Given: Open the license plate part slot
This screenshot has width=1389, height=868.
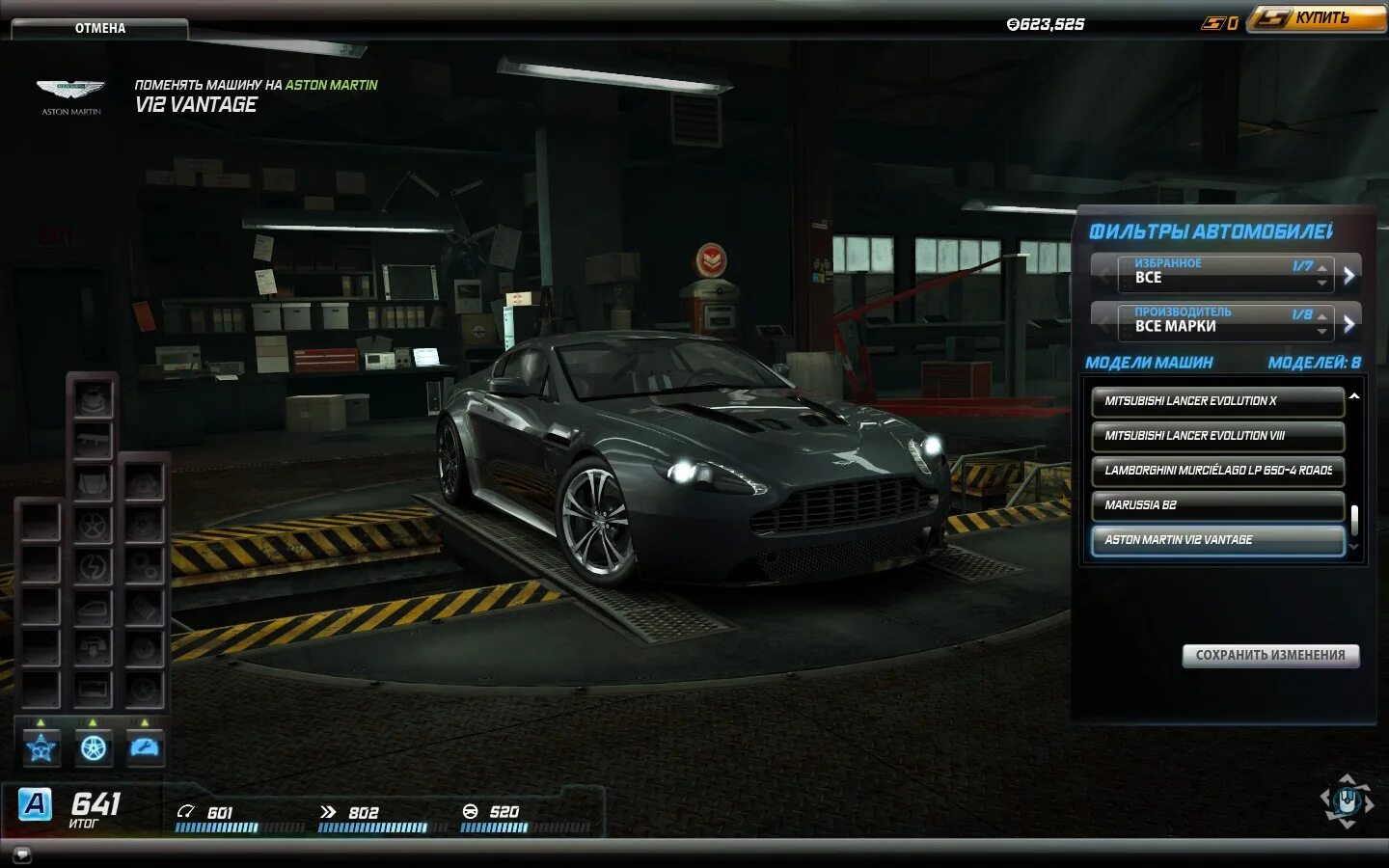Looking at the screenshot, I should tap(94, 691).
